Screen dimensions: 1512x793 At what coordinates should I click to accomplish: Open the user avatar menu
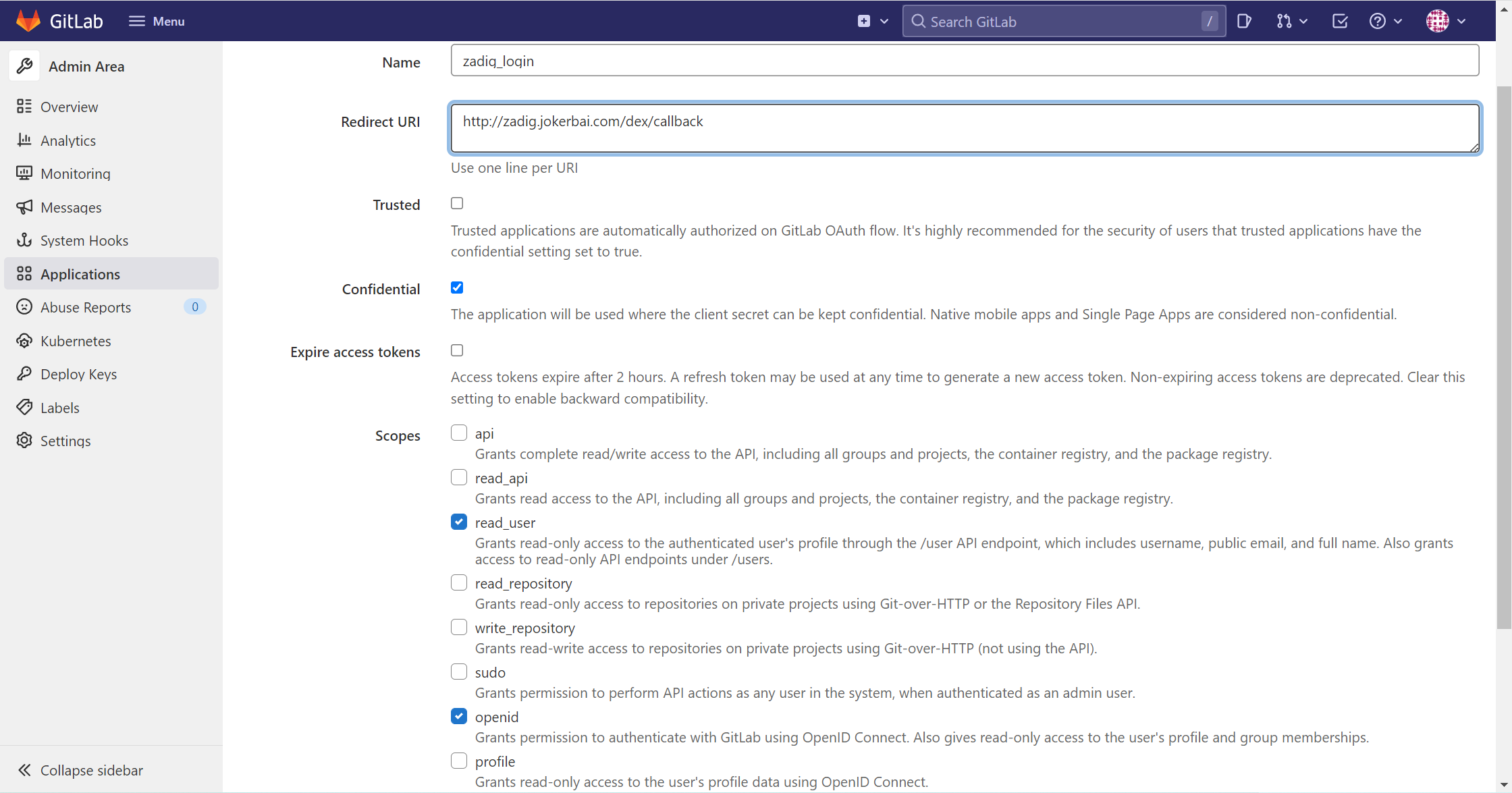tap(1445, 21)
